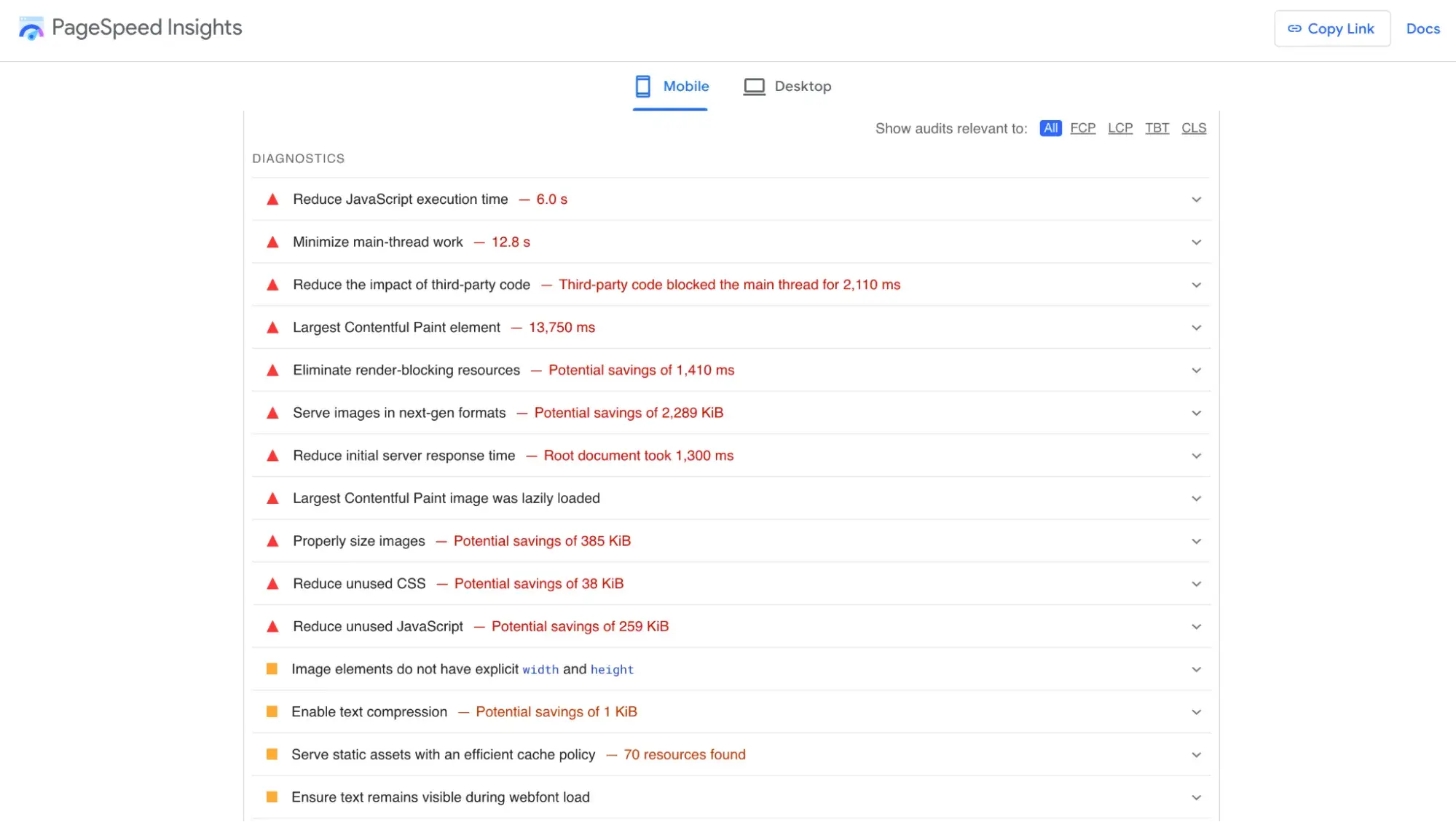Expand Reduce unused CSS chevron

(1196, 584)
